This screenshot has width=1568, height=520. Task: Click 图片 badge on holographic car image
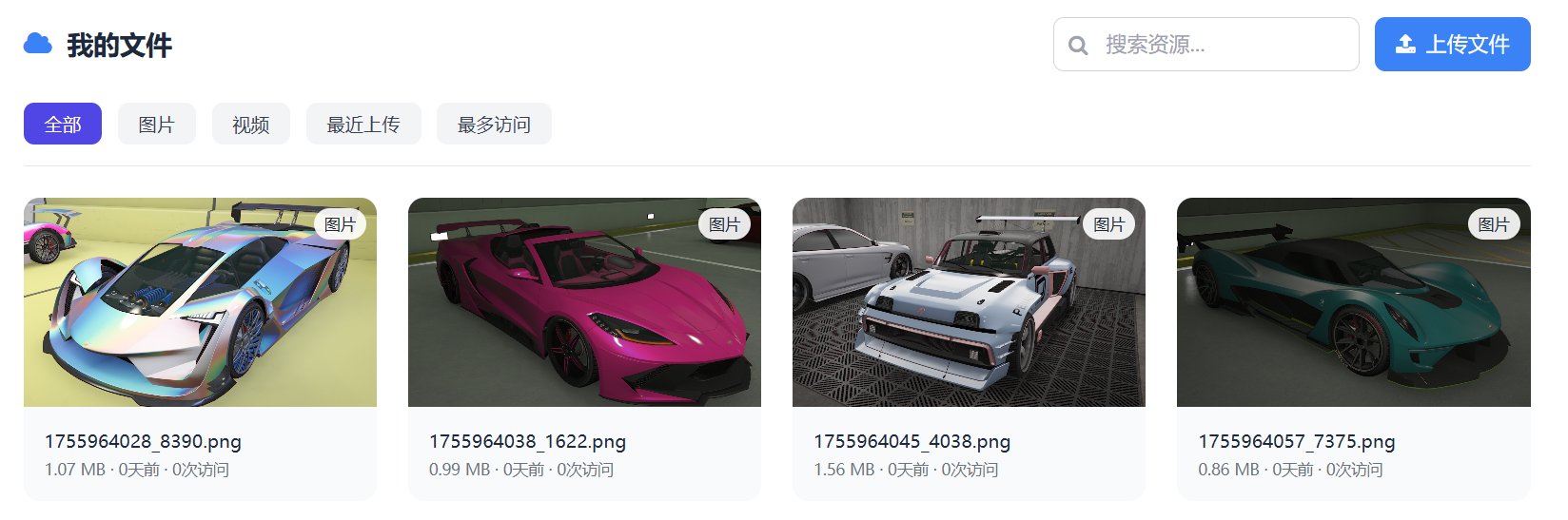coord(341,224)
